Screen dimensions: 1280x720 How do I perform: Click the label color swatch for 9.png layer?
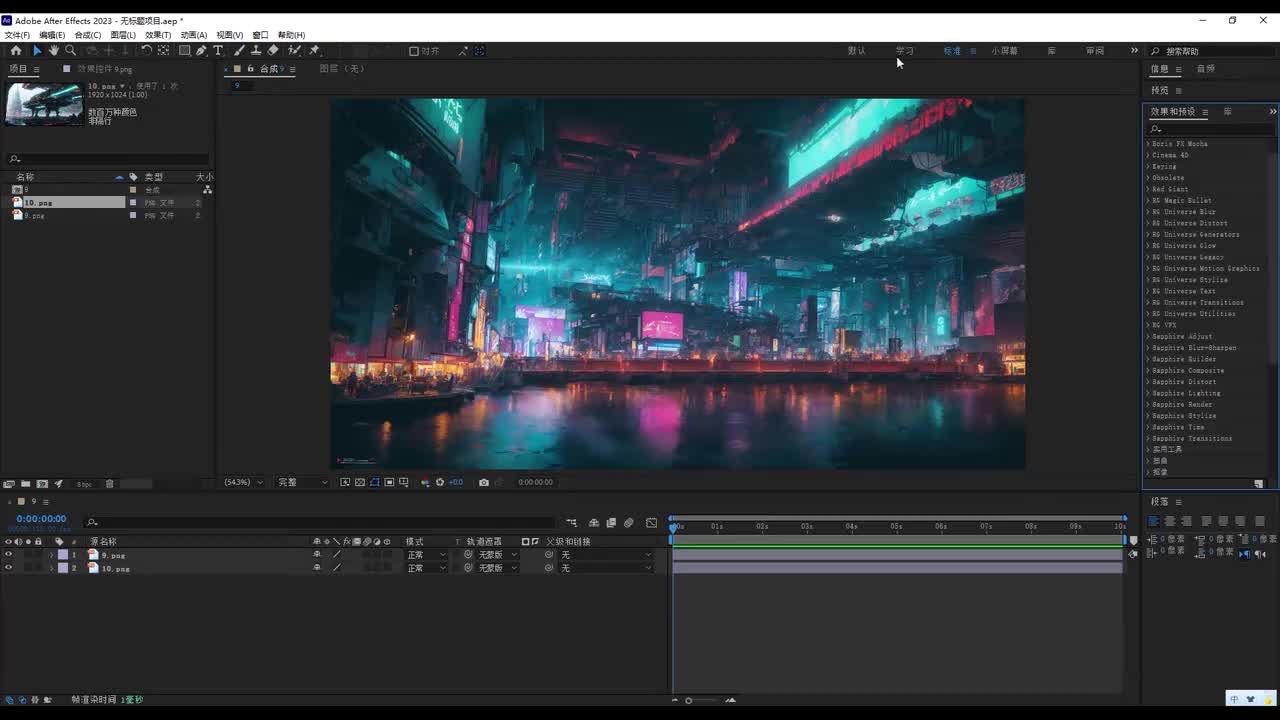pyautogui.click(x=63, y=555)
